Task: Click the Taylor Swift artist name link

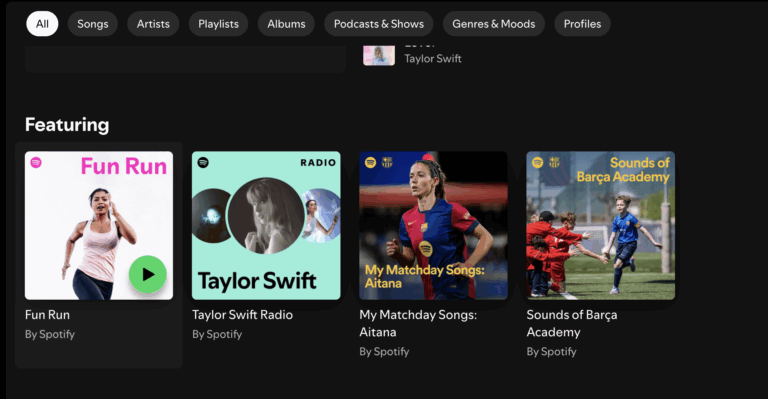Action: click(433, 59)
